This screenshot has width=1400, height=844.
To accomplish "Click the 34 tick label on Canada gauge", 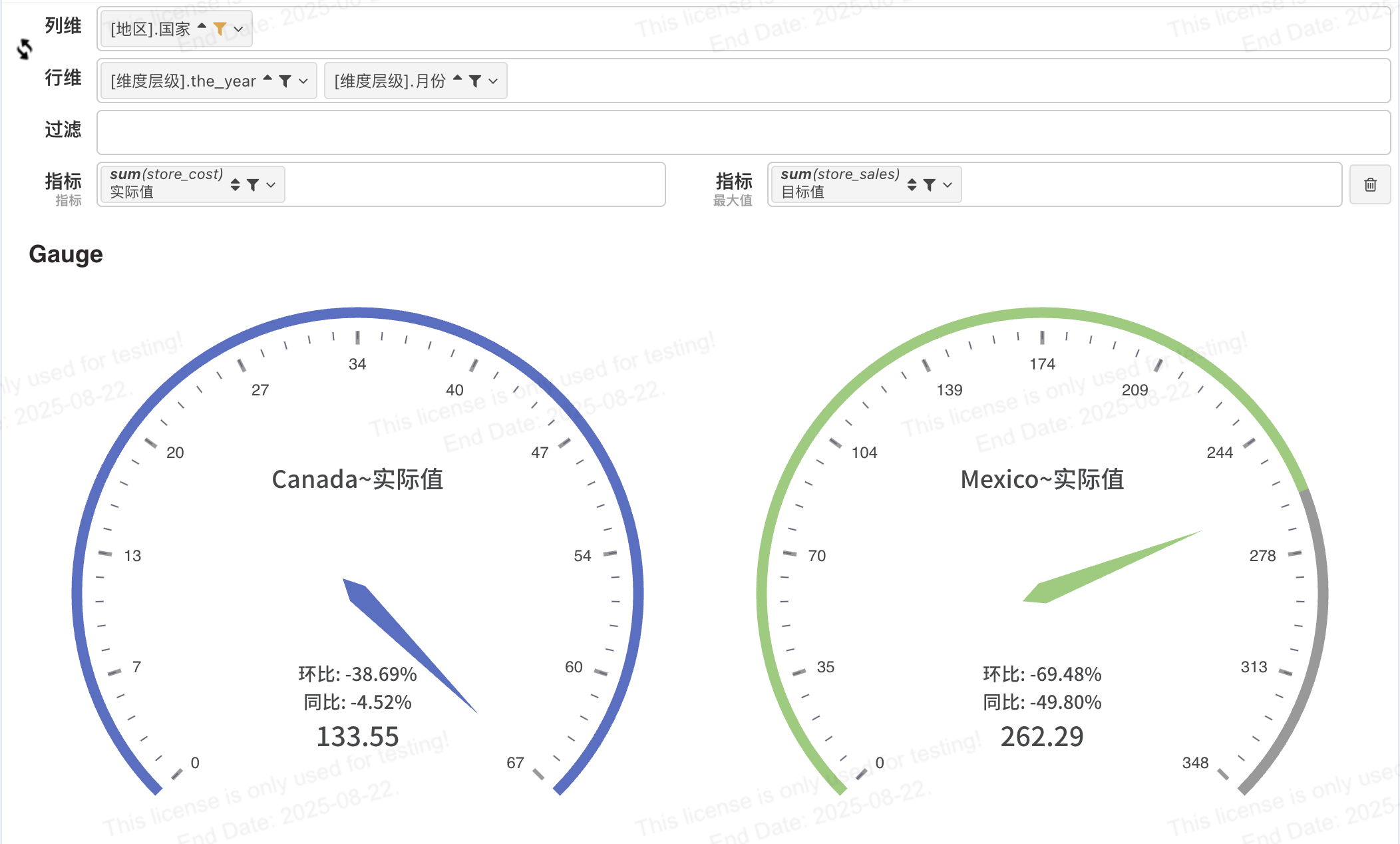I will 357,364.
